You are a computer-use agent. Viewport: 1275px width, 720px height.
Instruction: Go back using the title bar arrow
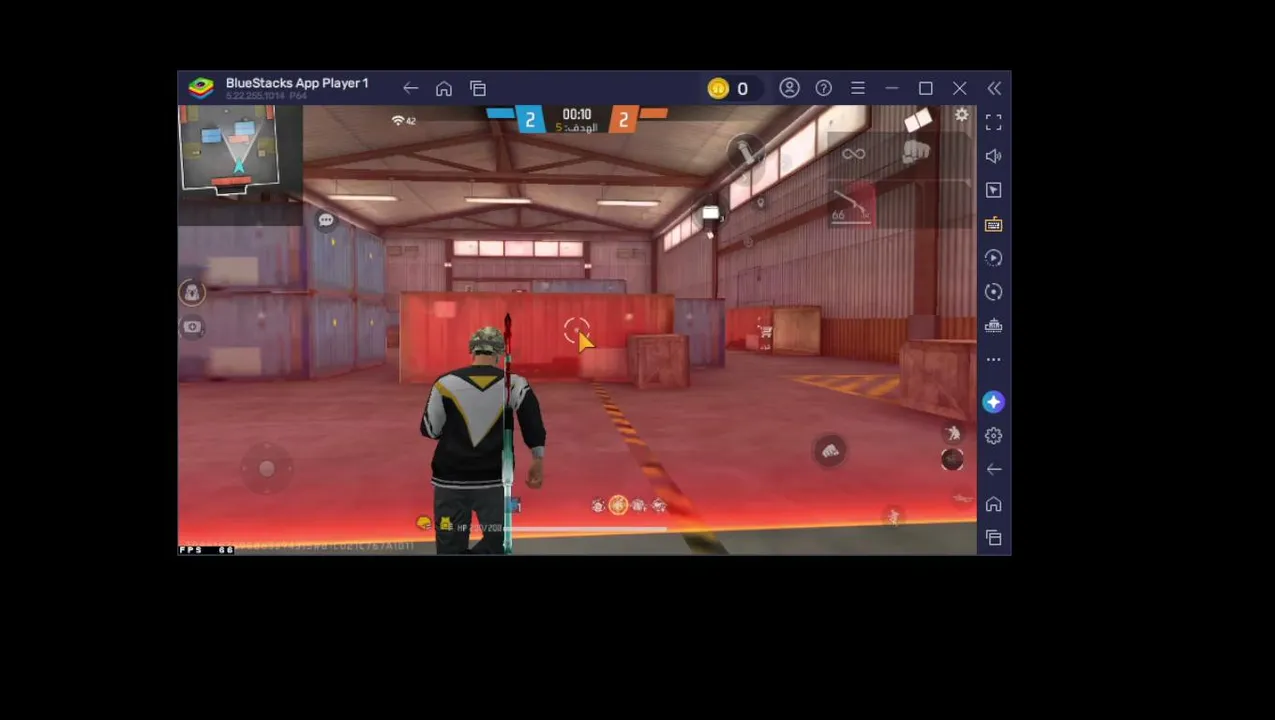click(x=410, y=89)
